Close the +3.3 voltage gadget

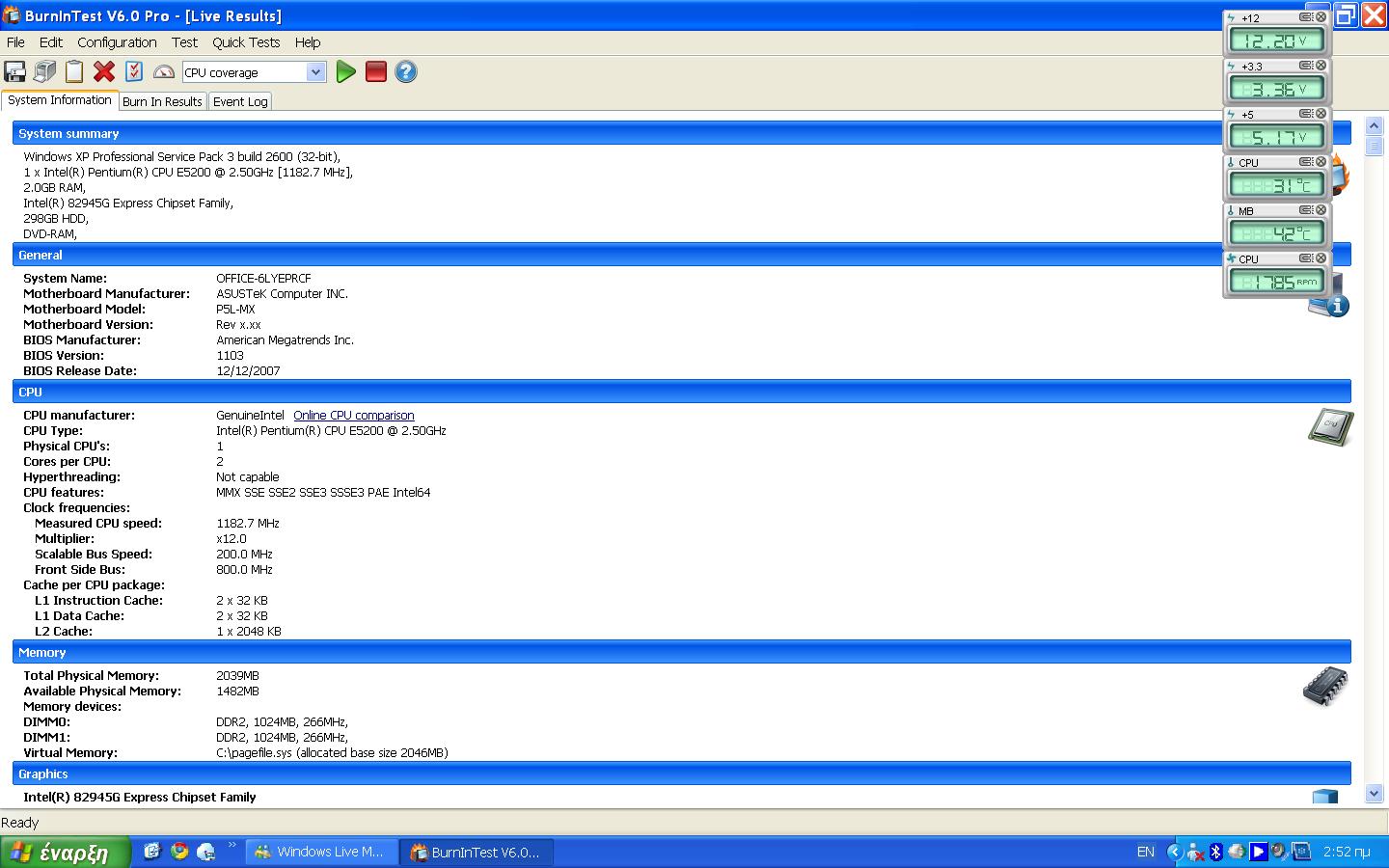click(x=1321, y=66)
